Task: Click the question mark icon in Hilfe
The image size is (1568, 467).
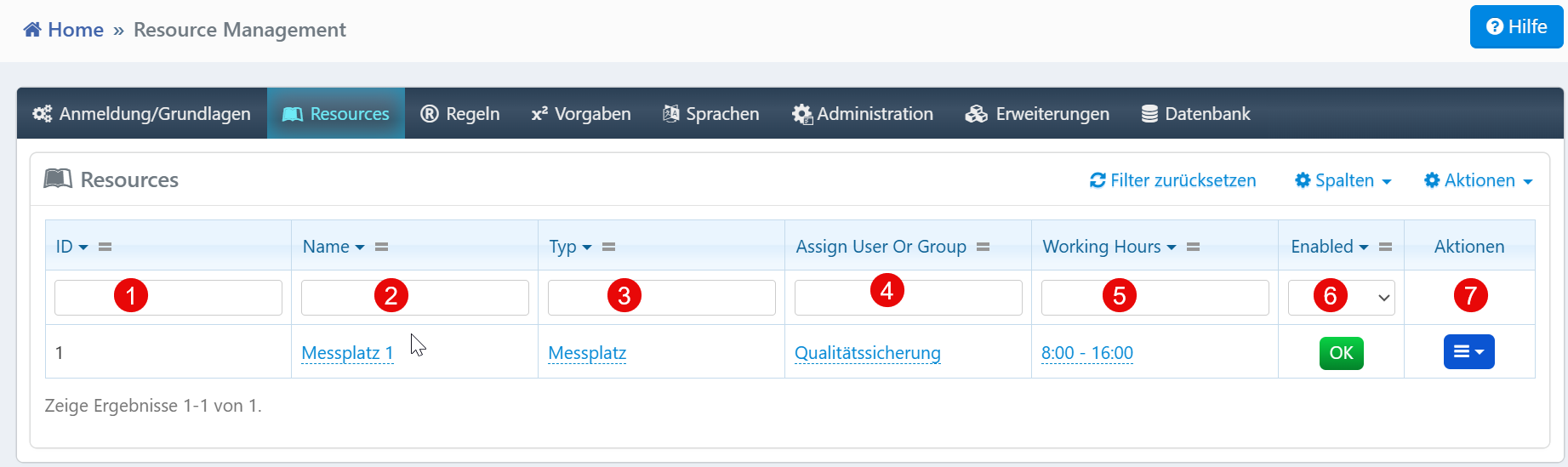Action: click(x=1495, y=27)
